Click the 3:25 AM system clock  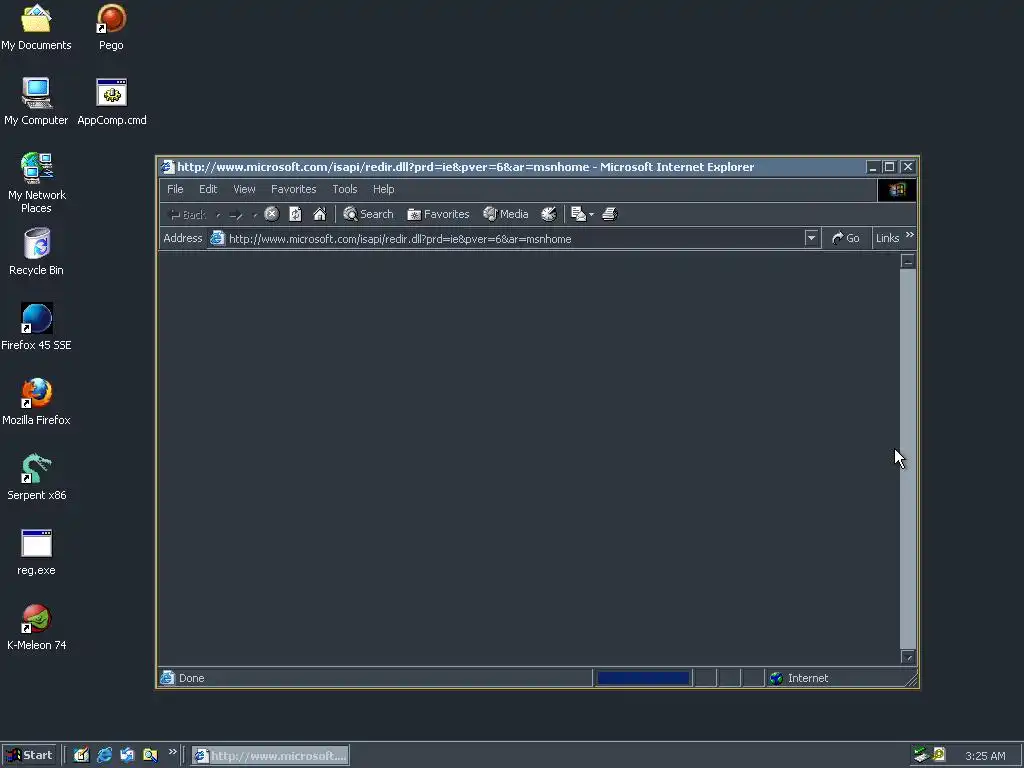point(985,756)
